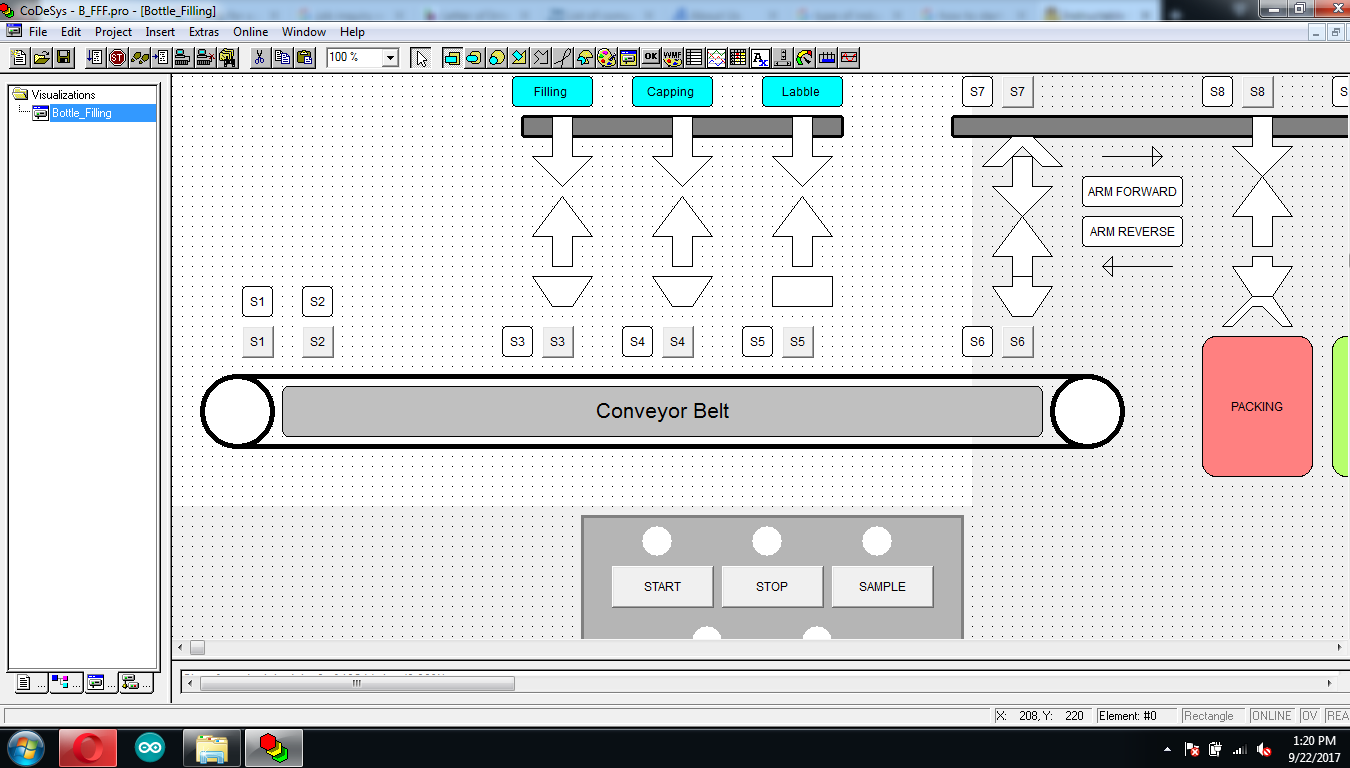Image resolution: width=1350 pixels, height=768 pixels.
Task: Insert a Button element using the OK icon
Action: [650, 57]
